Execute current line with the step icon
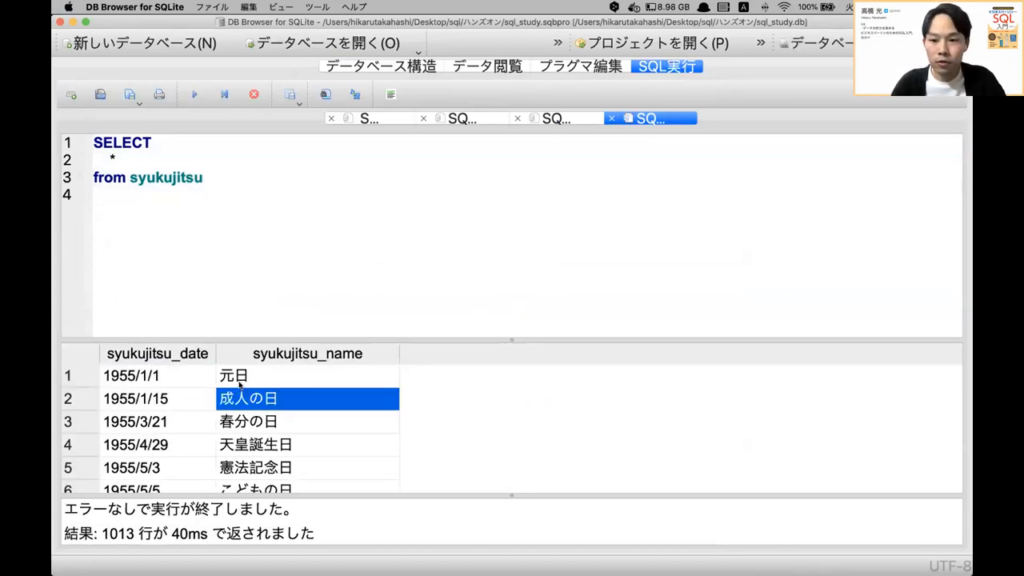Image resolution: width=1024 pixels, height=576 pixels. point(225,95)
